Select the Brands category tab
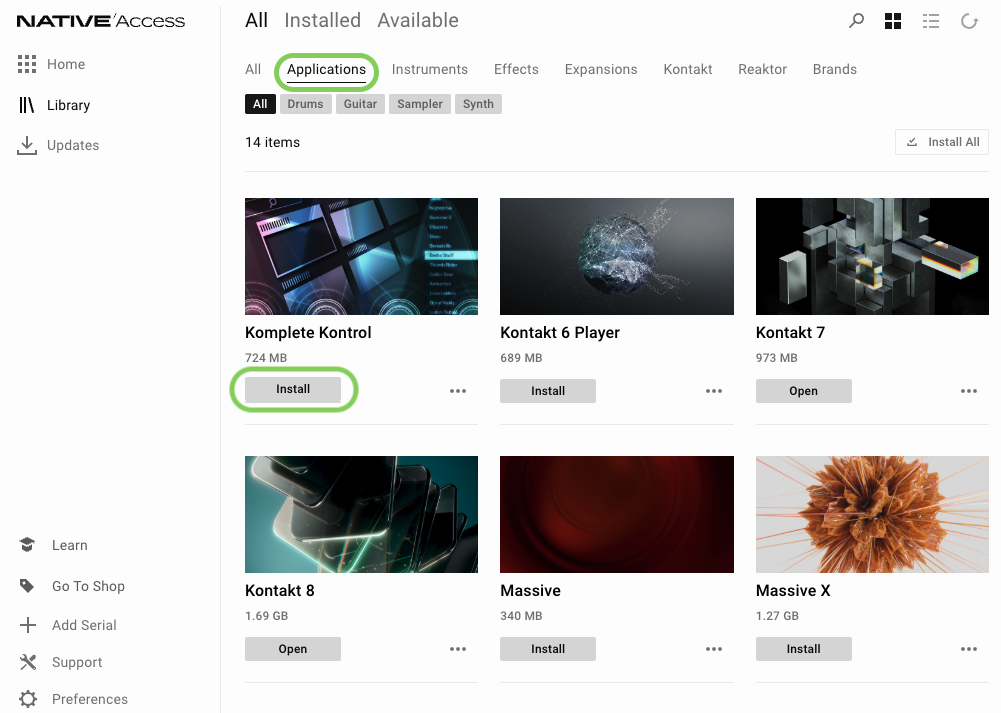 pyautogui.click(x=834, y=69)
